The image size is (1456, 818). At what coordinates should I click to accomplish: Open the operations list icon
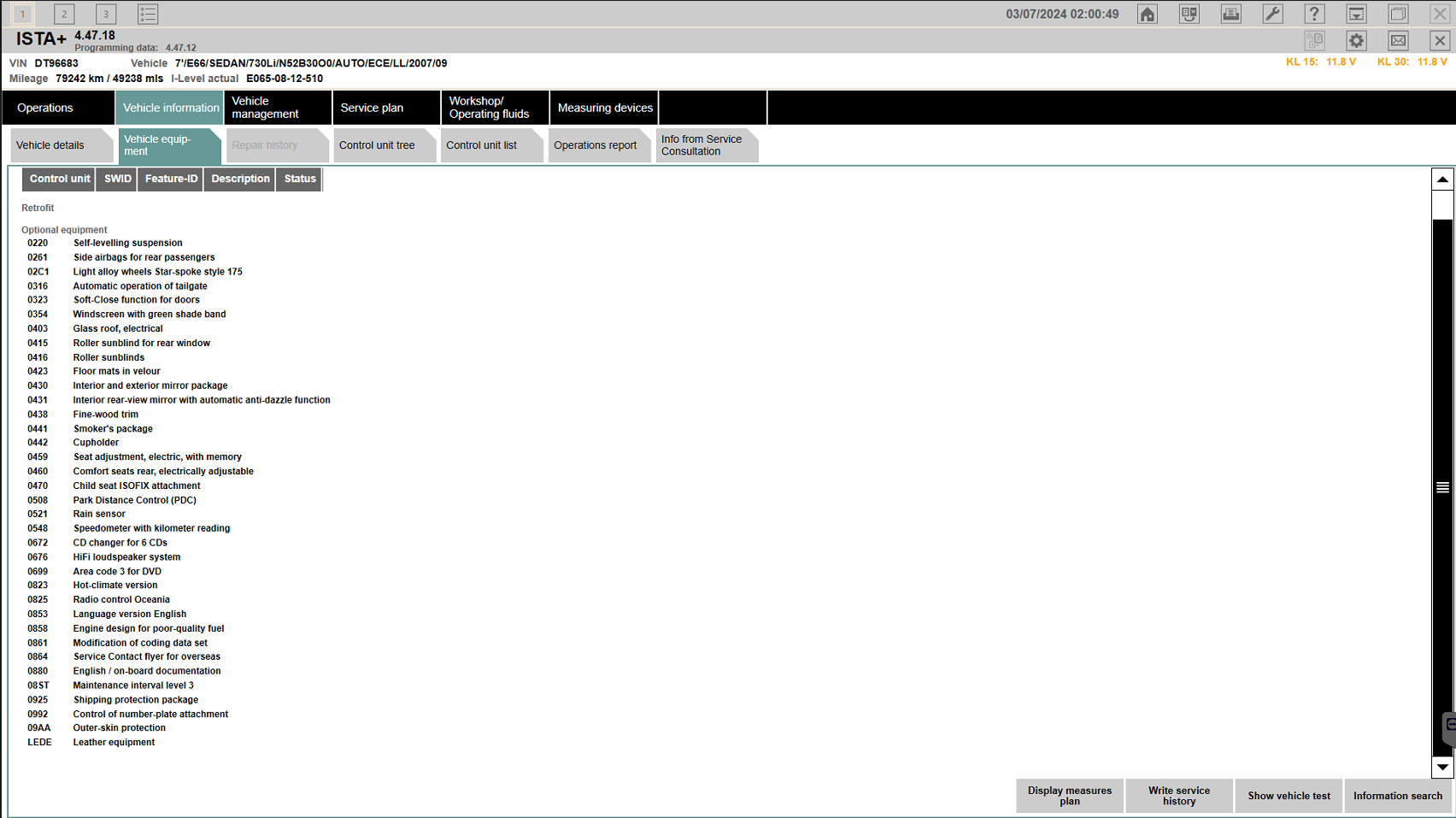[x=148, y=14]
